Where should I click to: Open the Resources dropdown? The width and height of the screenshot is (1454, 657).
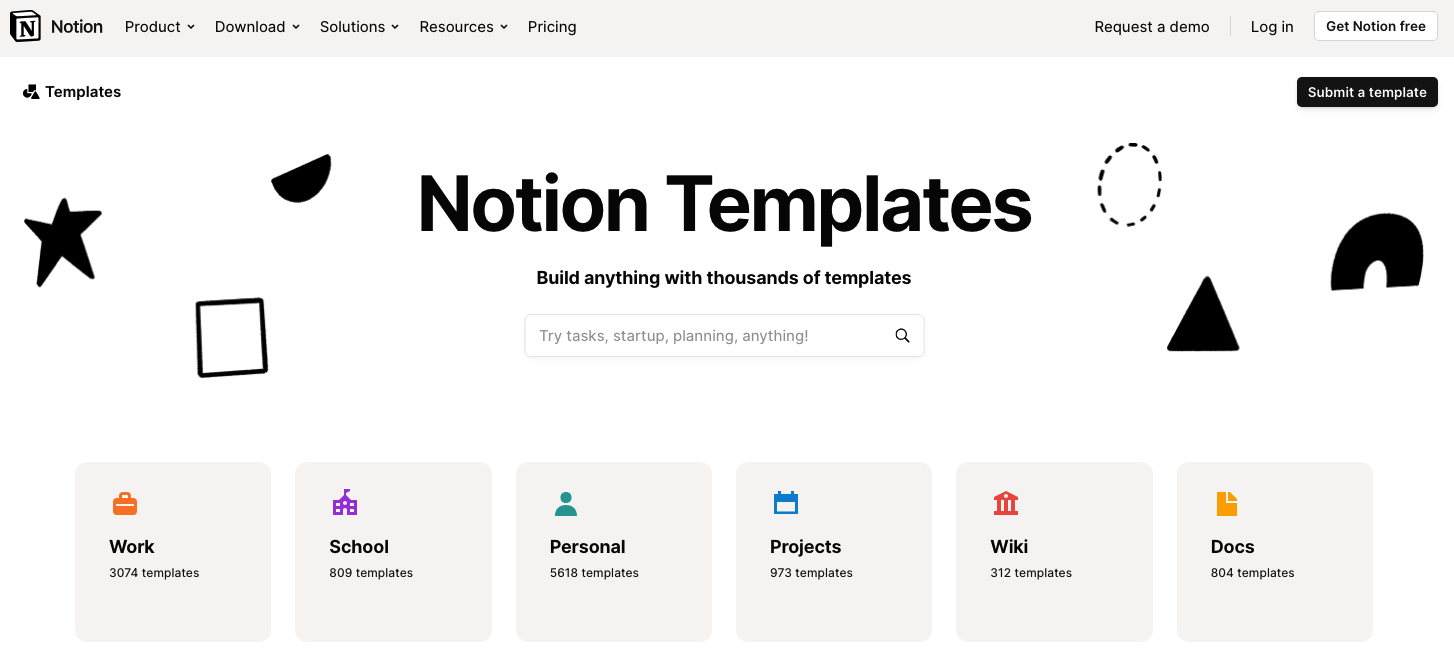pyautogui.click(x=464, y=27)
